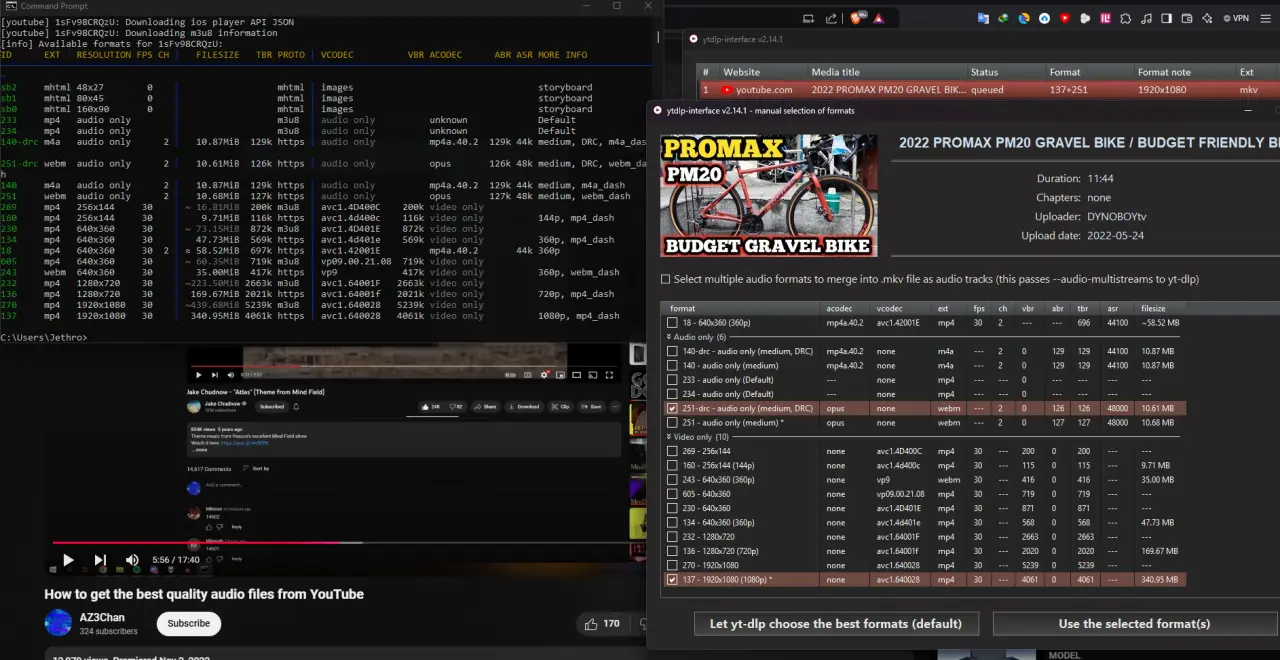This screenshot has height=660, width=1280.
Task: Check 140 audio only (medium) format
Action: pyautogui.click(x=673, y=365)
